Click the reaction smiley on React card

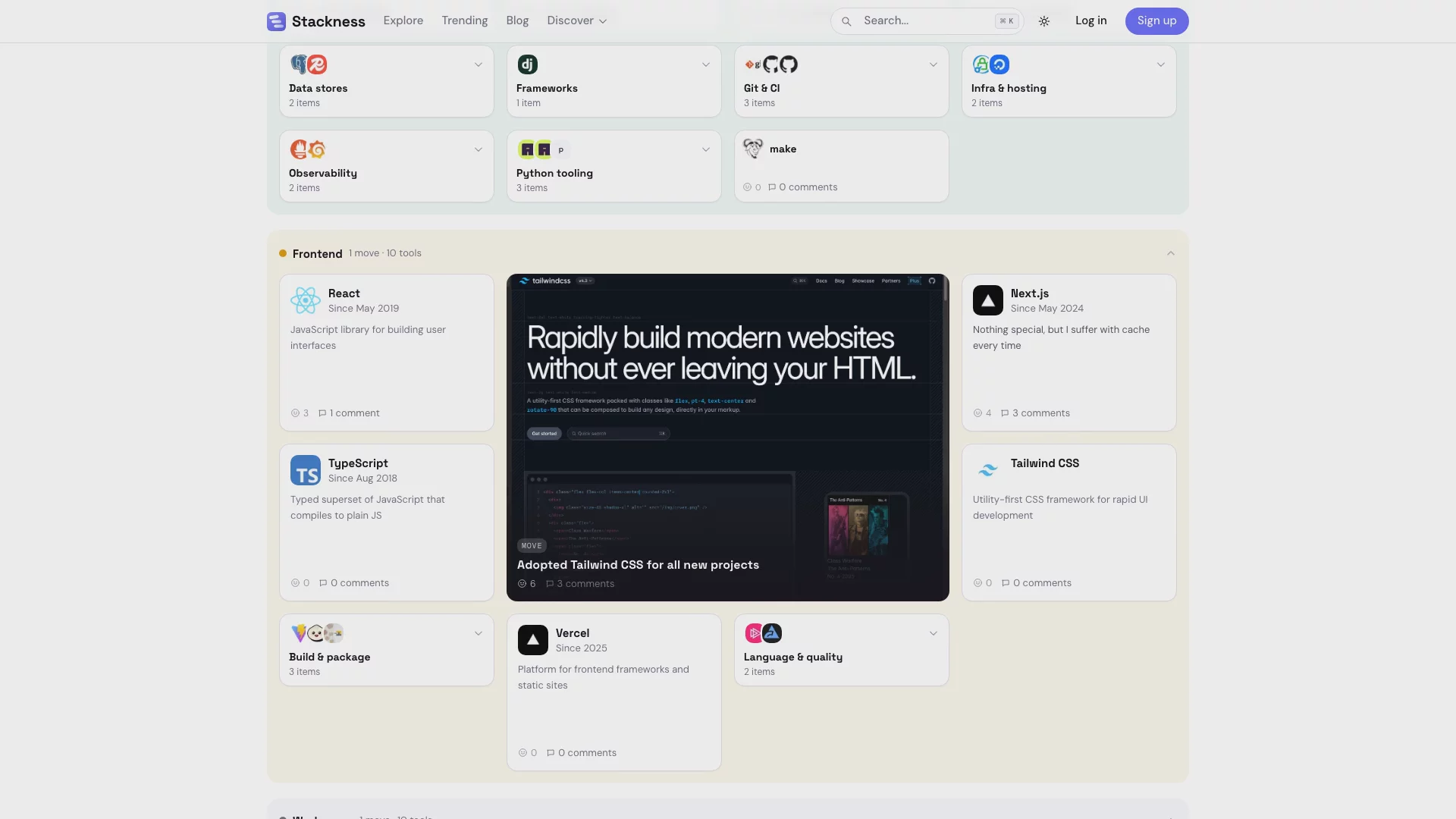pyautogui.click(x=295, y=413)
